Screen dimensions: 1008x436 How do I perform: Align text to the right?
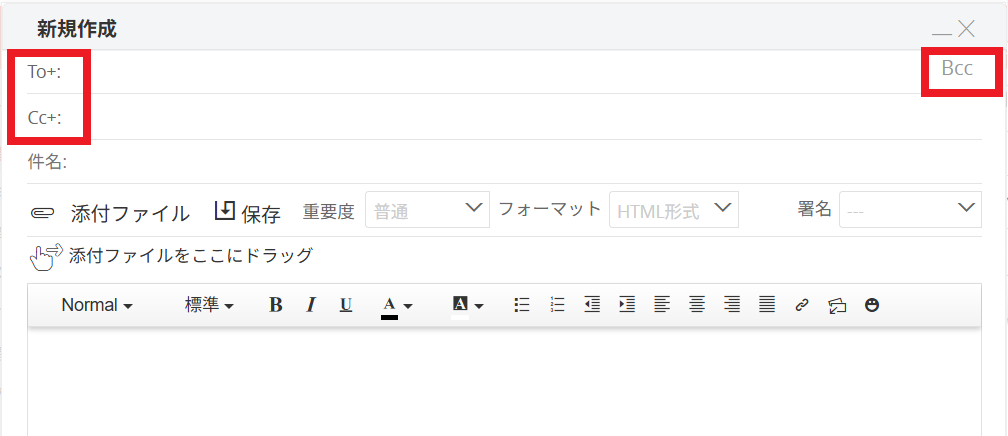732,305
